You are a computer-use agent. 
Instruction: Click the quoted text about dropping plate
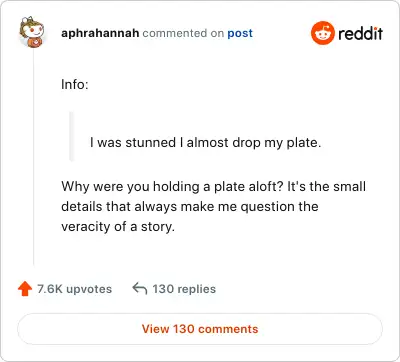pyautogui.click(x=205, y=143)
